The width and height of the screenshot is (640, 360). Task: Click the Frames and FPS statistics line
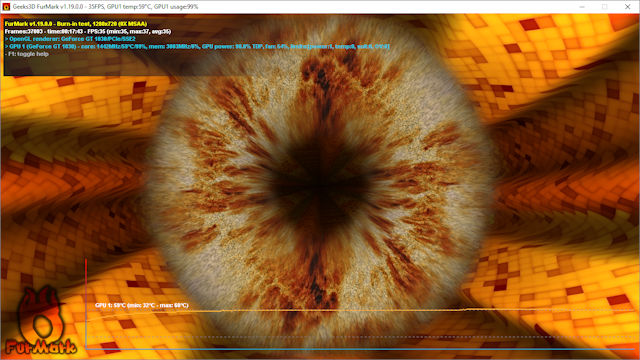[88, 31]
